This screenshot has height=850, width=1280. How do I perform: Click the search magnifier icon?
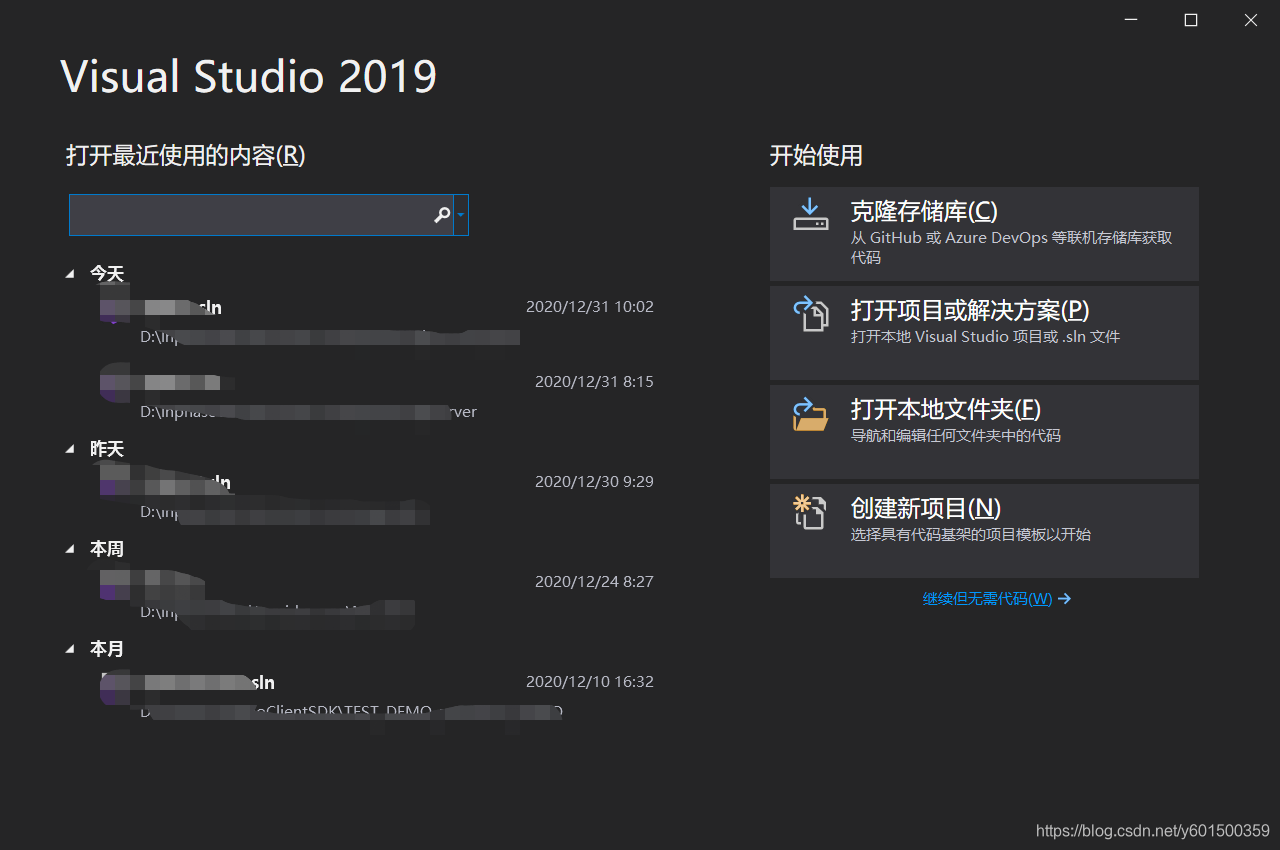pos(442,215)
